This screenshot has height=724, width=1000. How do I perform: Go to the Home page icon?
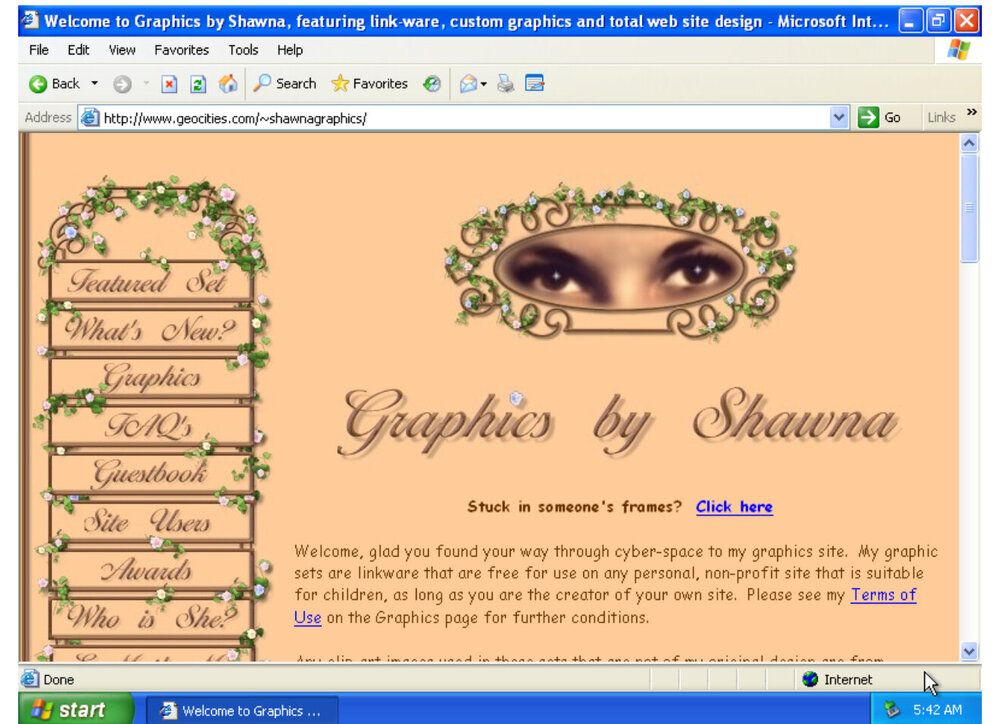tap(227, 84)
